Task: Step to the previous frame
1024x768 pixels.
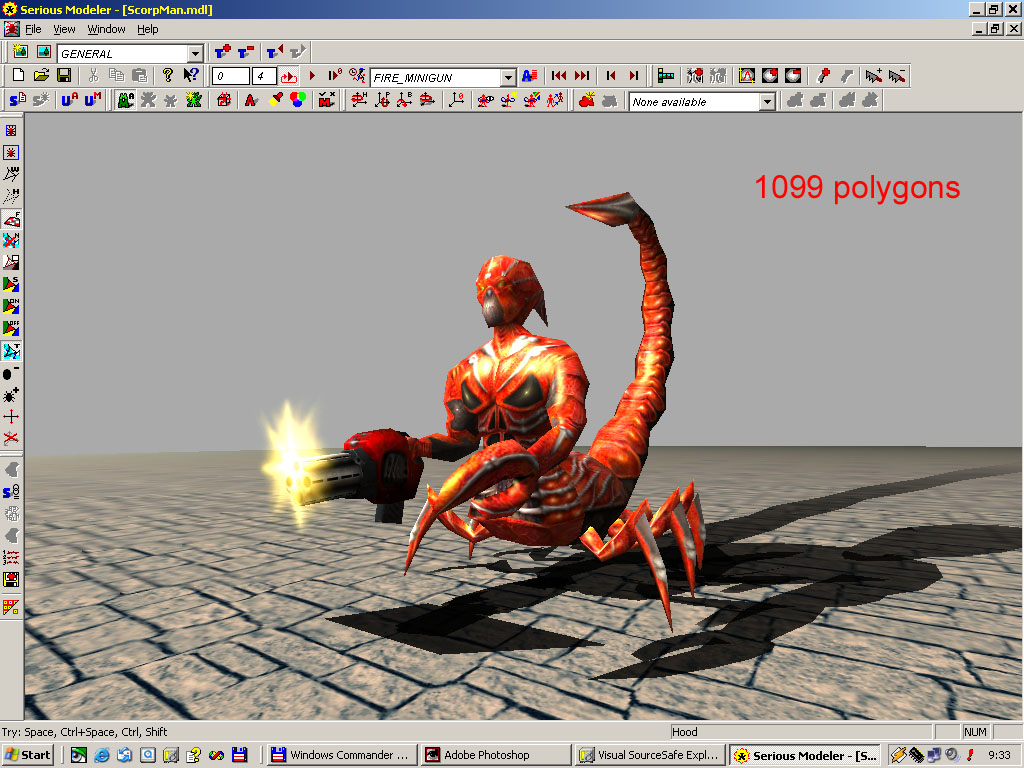Action: point(611,76)
